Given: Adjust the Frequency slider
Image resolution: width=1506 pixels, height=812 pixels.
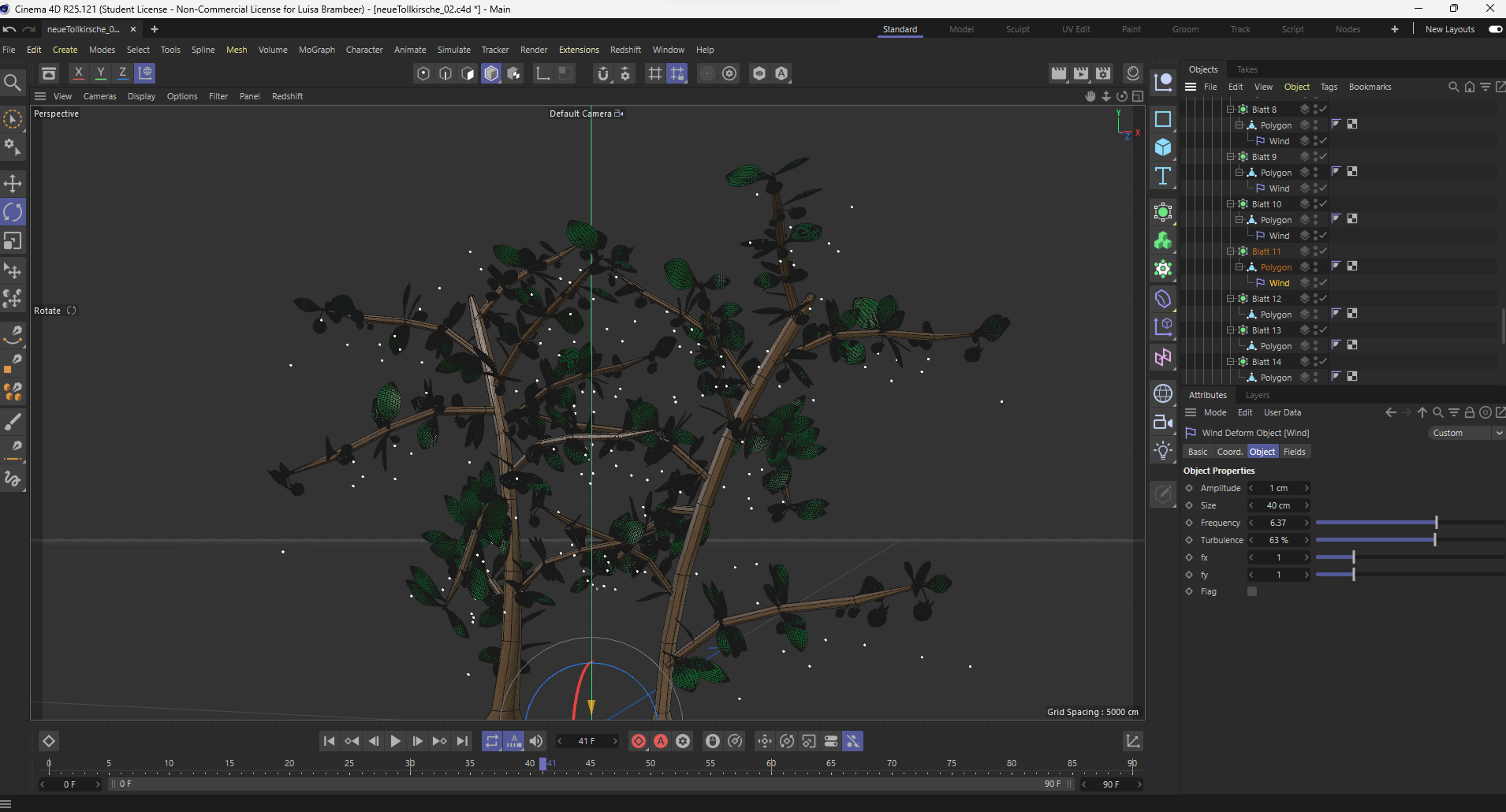Looking at the screenshot, I should [x=1410, y=523].
